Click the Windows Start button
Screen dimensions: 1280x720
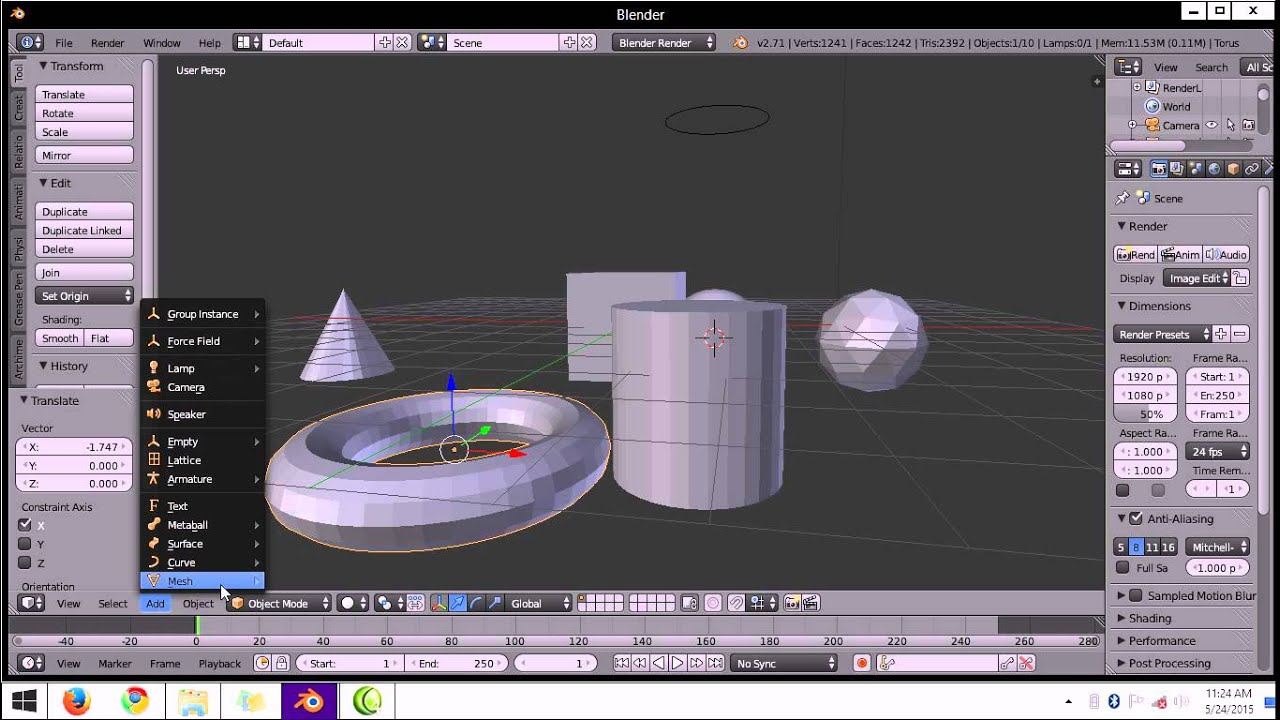(x=24, y=701)
